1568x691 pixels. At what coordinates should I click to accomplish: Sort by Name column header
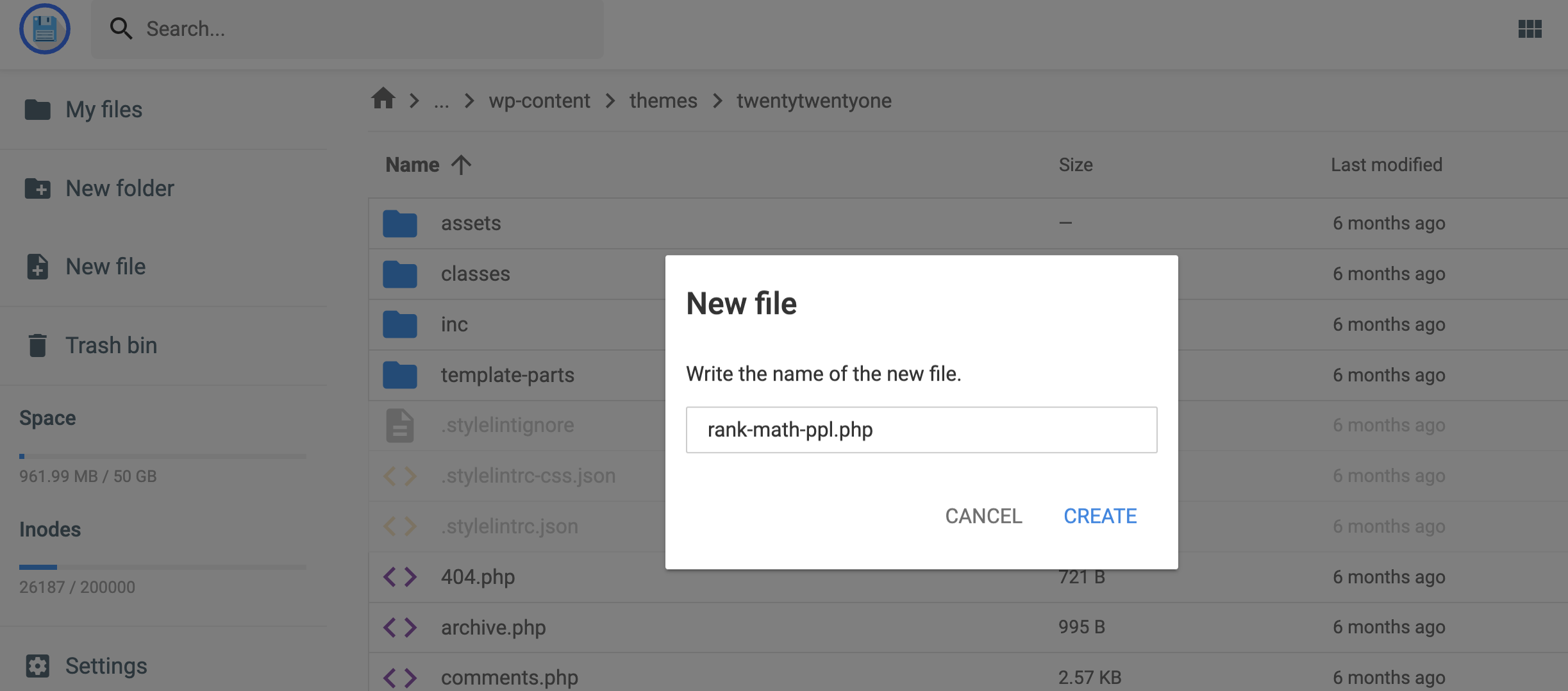(x=412, y=165)
